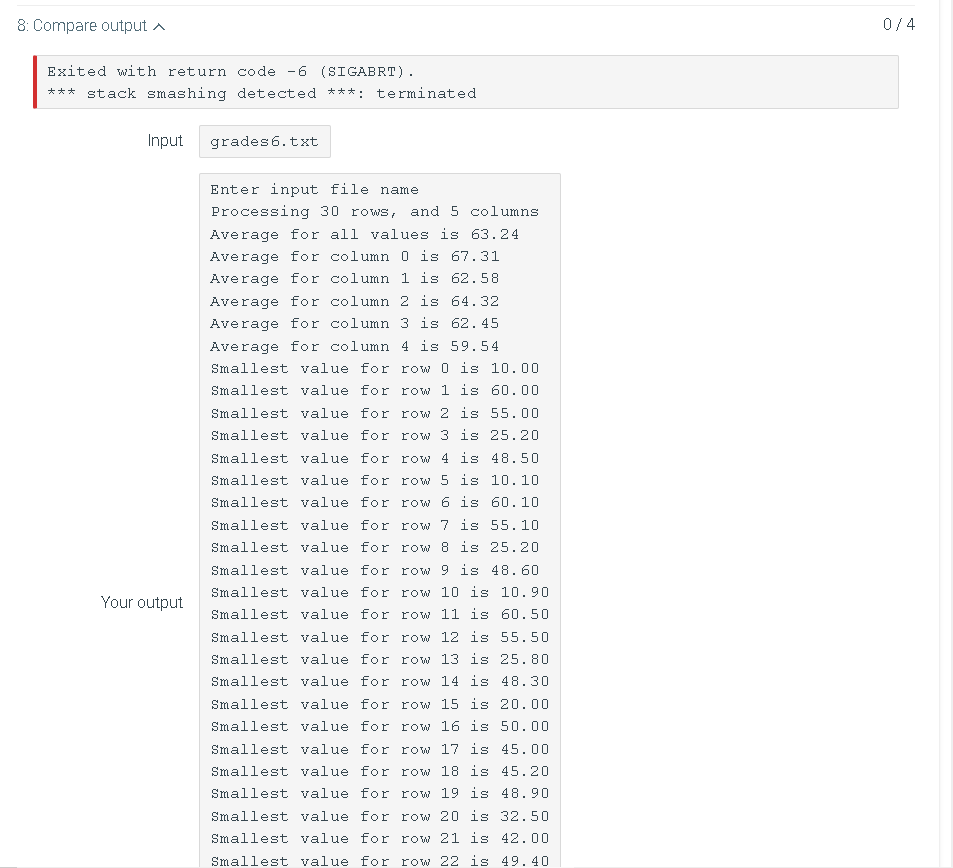Click the red error indicator bar
Screen dimensions: 953x868
(36, 82)
